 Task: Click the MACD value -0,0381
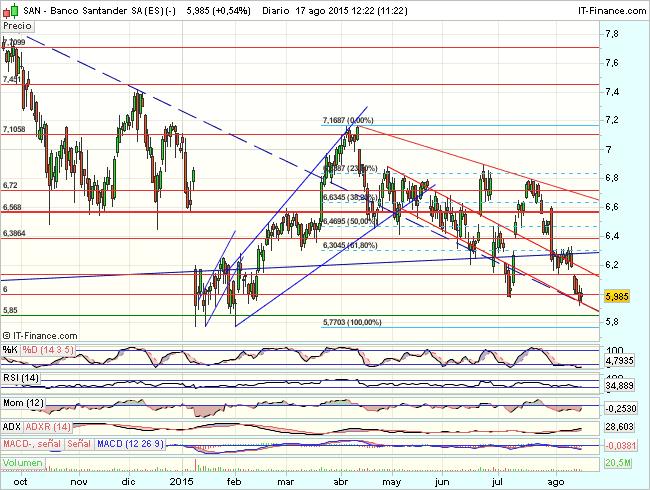[x=620, y=446]
